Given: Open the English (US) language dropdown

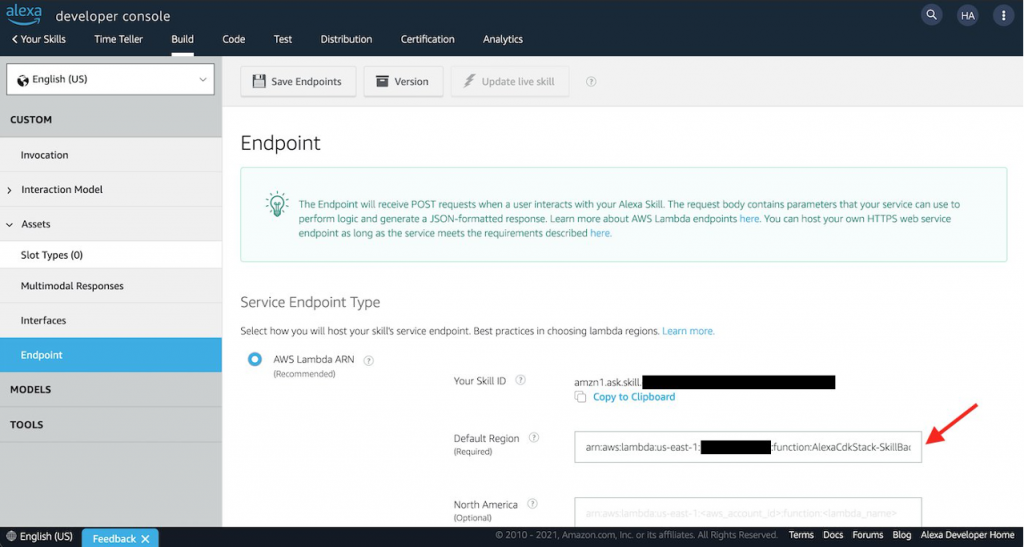Looking at the screenshot, I should pyautogui.click(x=110, y=80).
